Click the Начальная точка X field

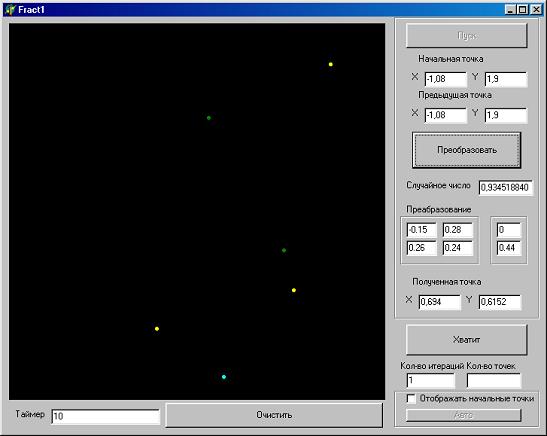point(445,79)
